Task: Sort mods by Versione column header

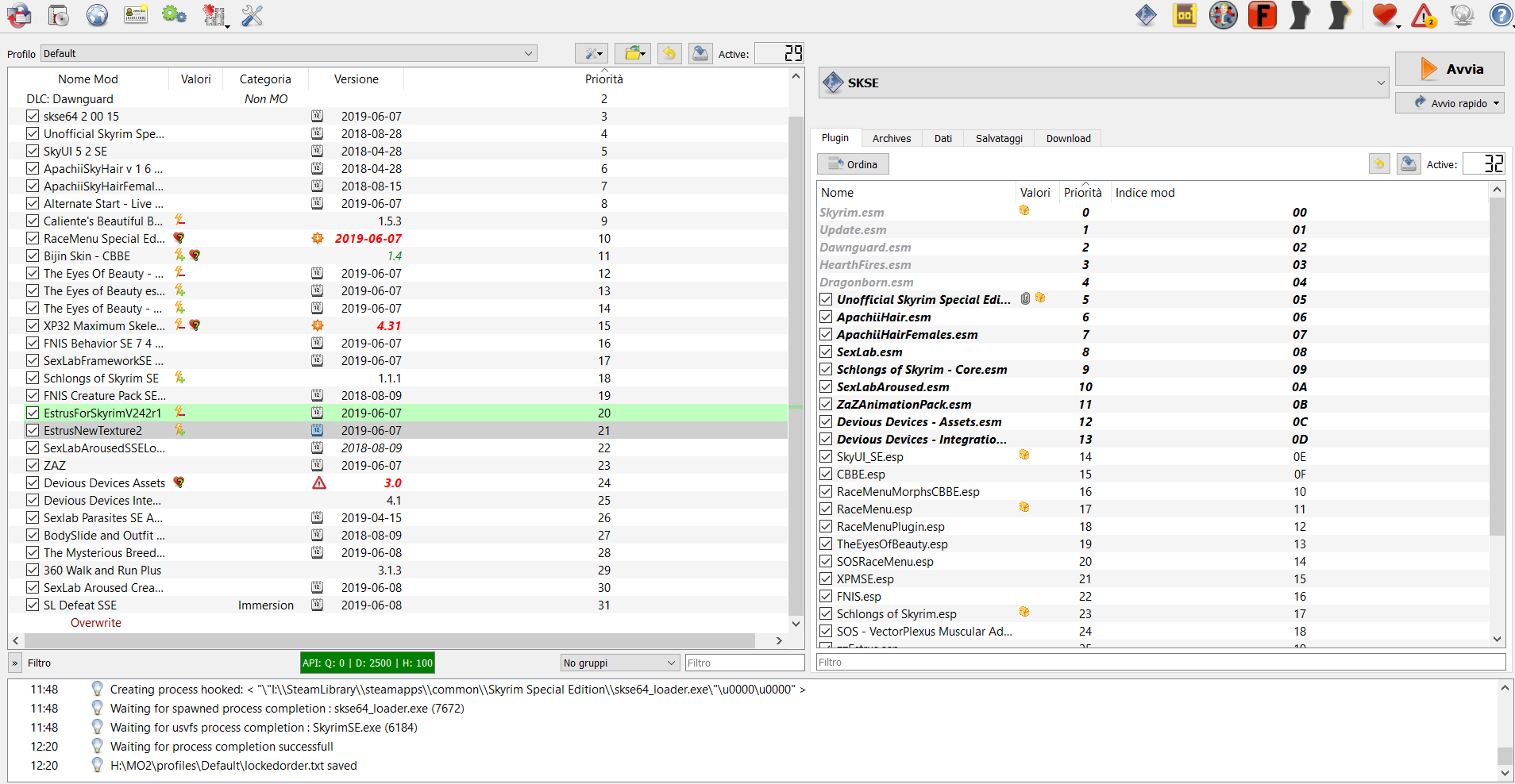Action: click(357, 79)
